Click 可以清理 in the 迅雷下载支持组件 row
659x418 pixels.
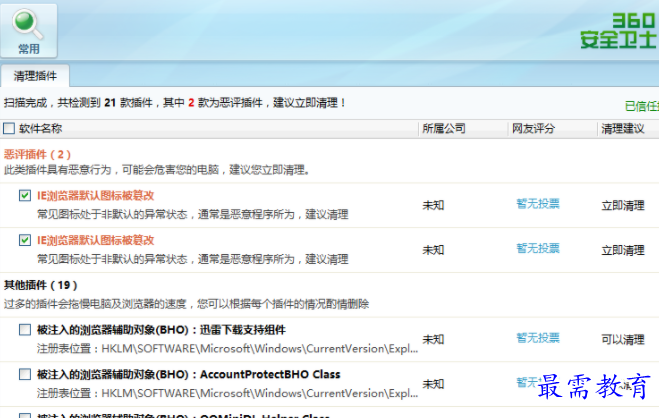pyautogui.click(x=623, y=340)
